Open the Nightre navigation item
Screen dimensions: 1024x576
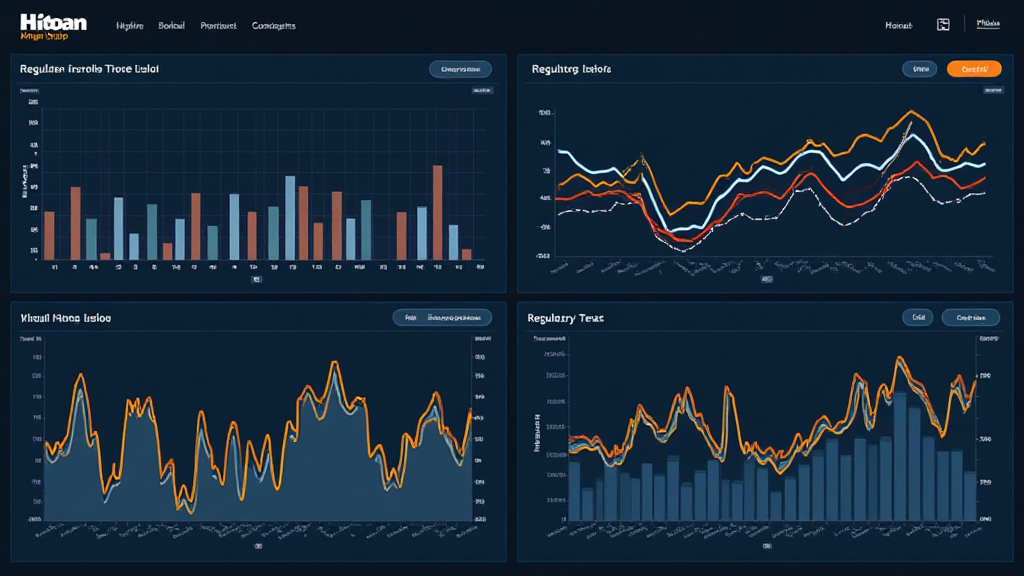coord(130,26)
